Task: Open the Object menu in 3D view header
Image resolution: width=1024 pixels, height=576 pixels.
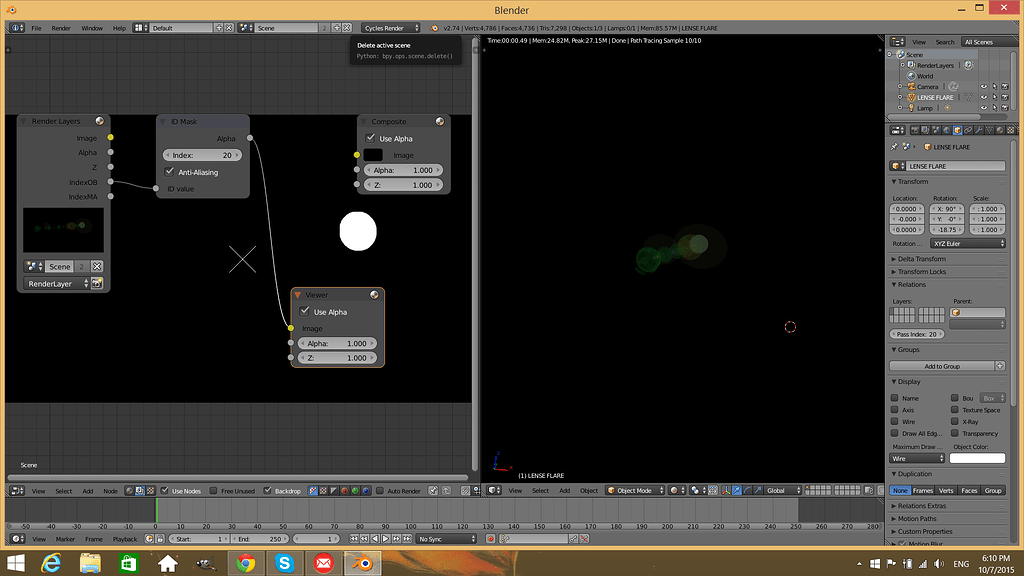Action: pos(588,490)
